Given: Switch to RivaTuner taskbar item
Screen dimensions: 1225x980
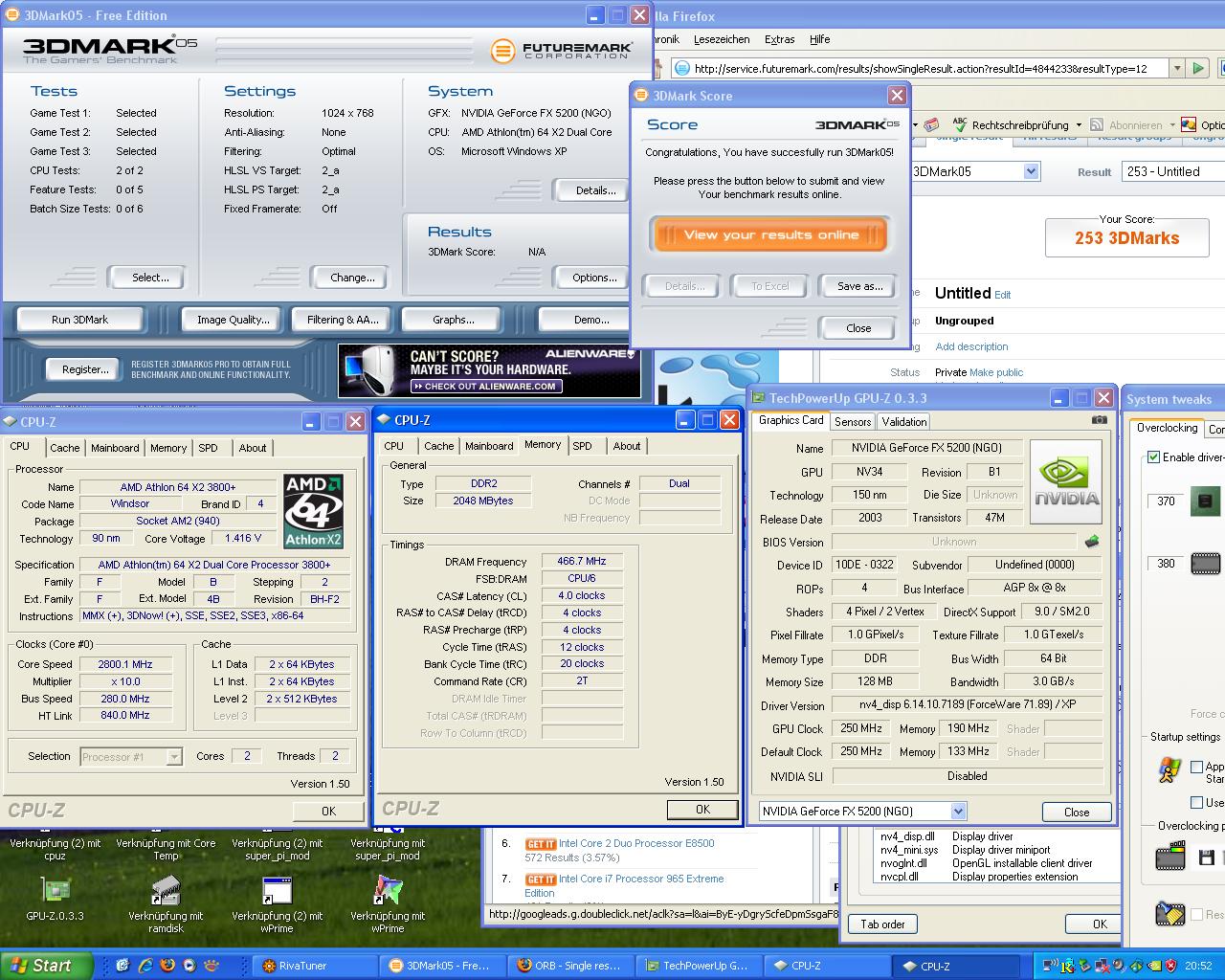Looking at the screenshot, I should click(317, 966).
